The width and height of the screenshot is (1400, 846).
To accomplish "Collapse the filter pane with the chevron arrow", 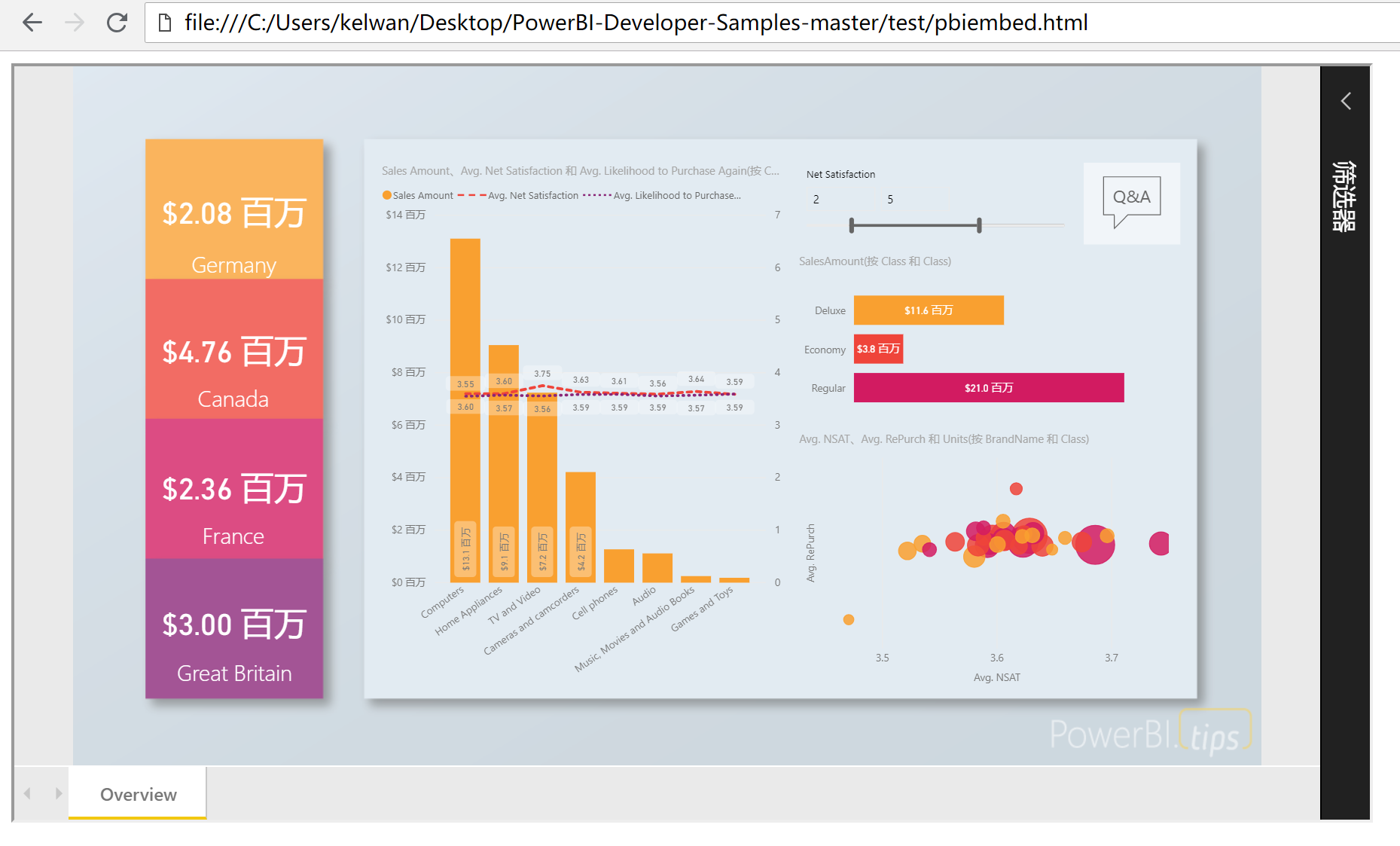I will [x=1346, y=101].
